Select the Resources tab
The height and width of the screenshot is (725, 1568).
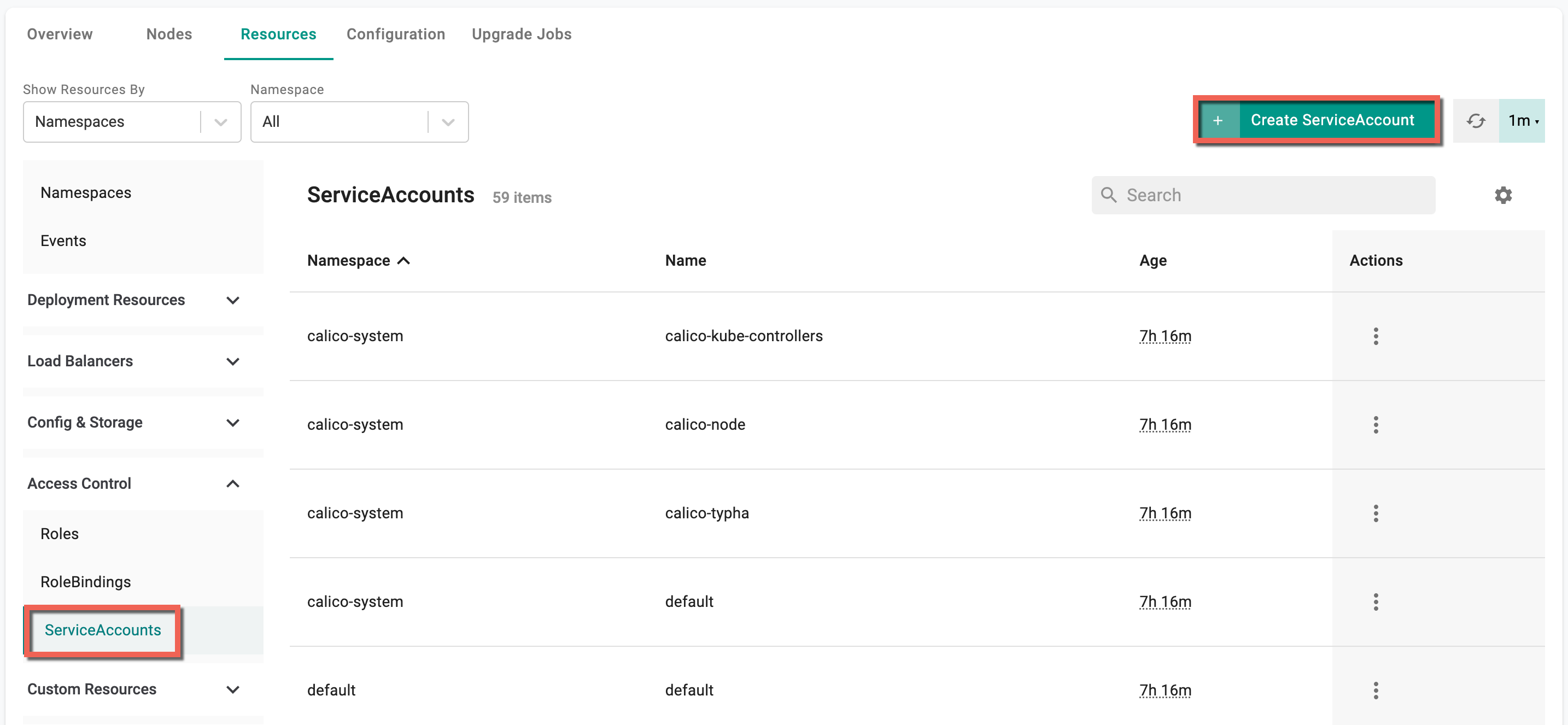point(278,34)
